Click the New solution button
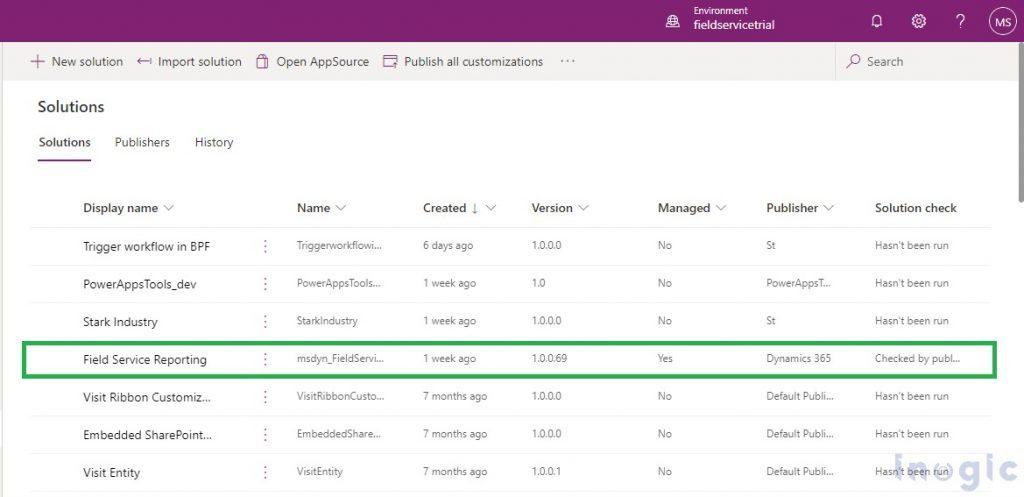The width and height of the screenshot is (1024, 497). pyautogui.click(x=77, y=61)
